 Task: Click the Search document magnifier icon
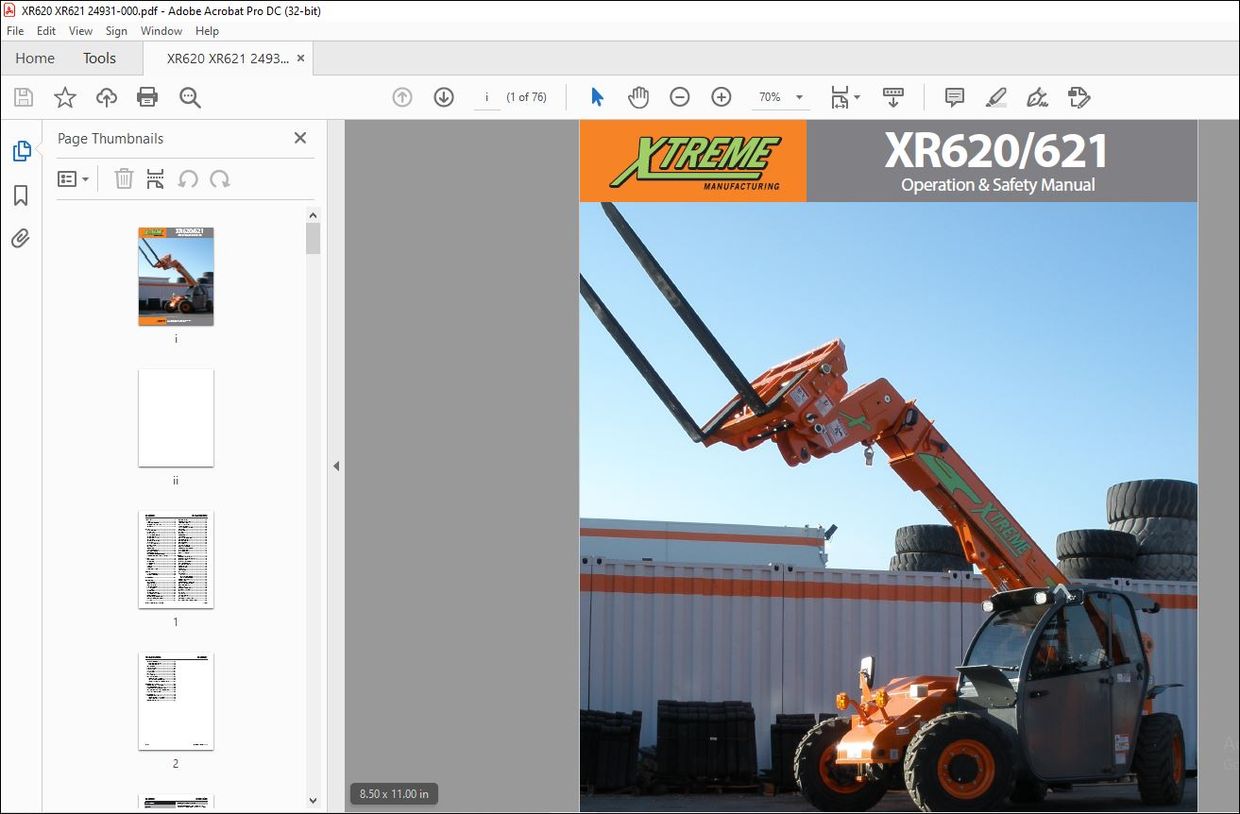190,97
